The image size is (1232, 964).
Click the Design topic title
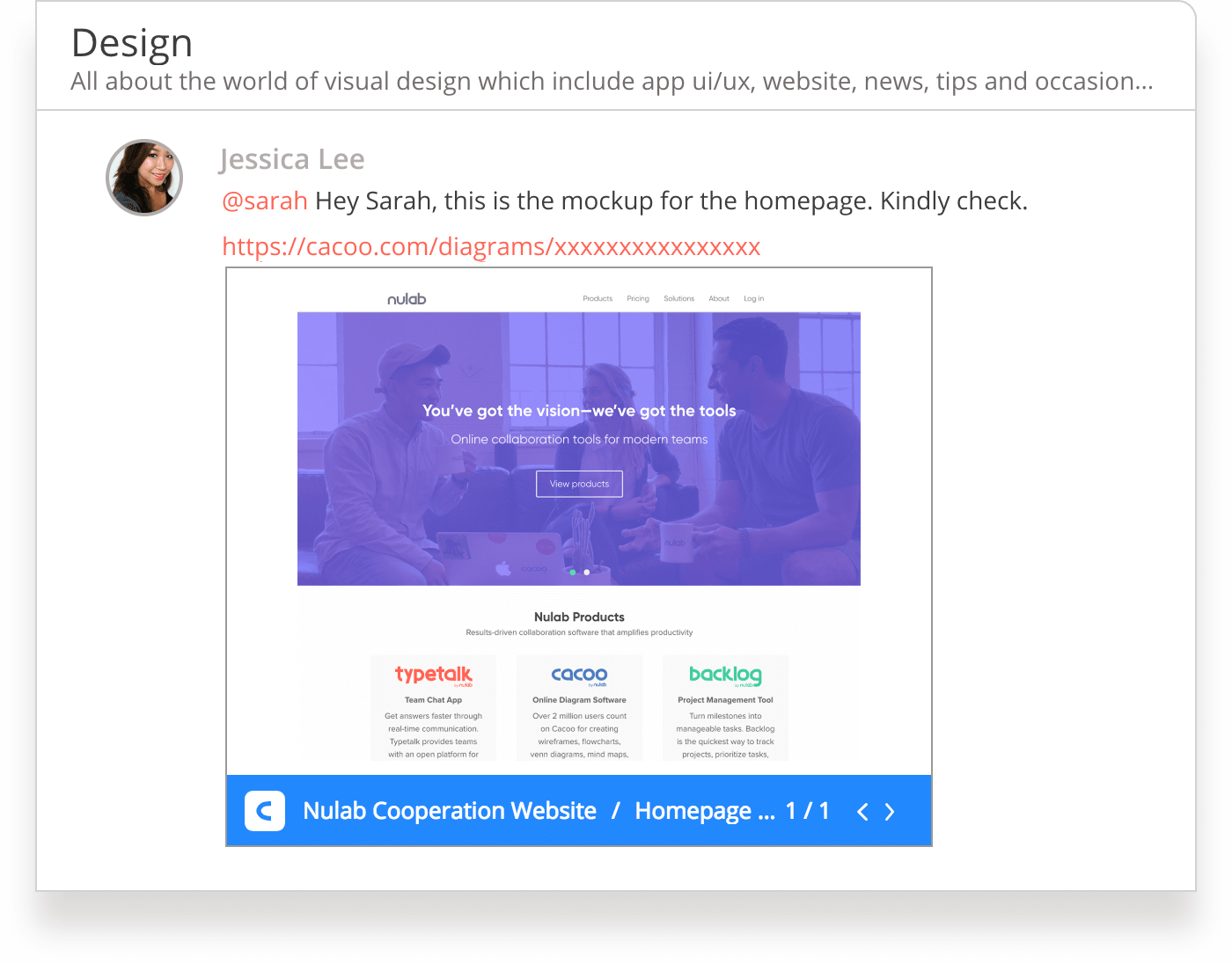click(x=132, y=43)
